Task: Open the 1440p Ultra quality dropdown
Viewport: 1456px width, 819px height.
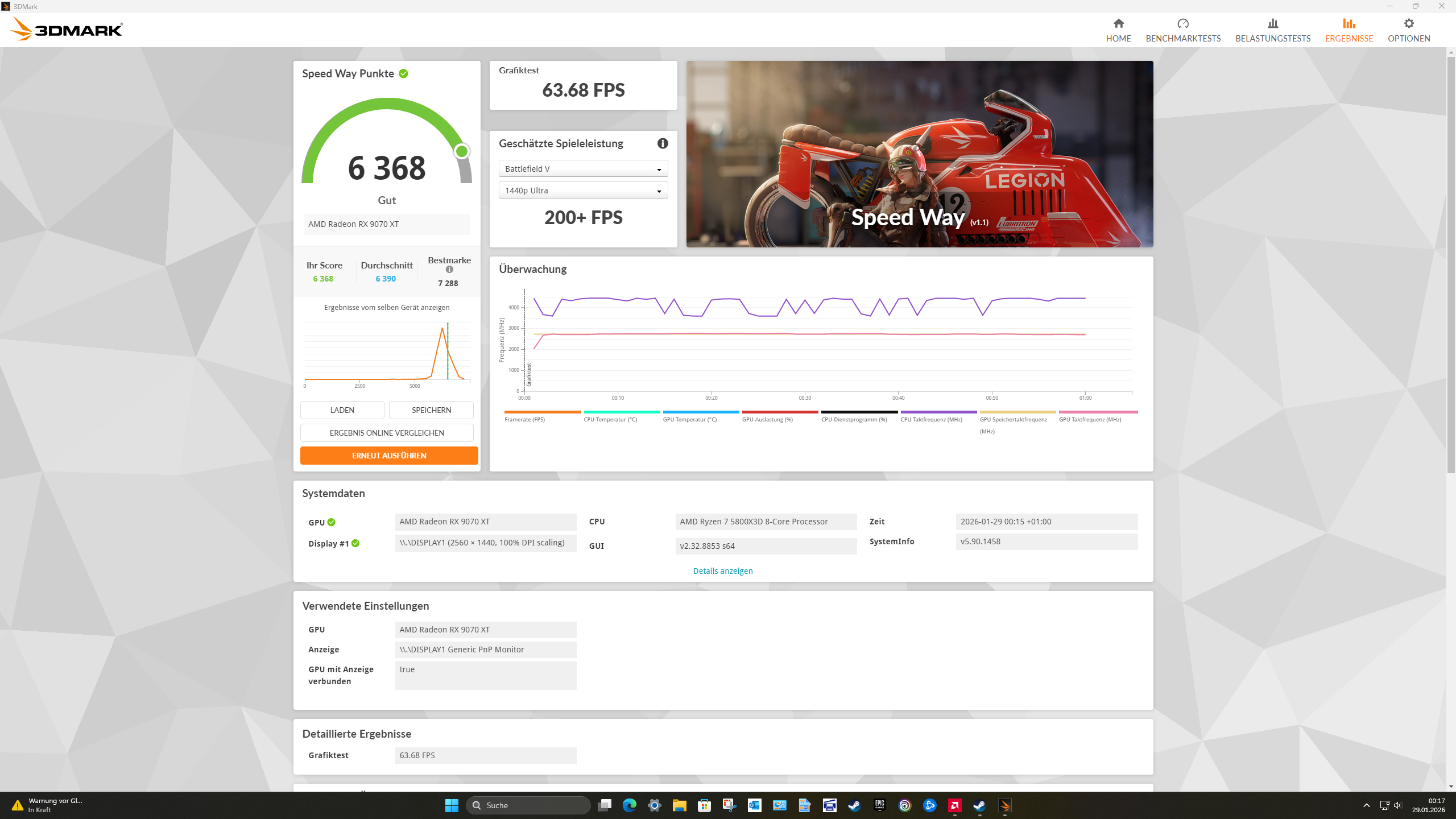Action: (x=582, y=190)
